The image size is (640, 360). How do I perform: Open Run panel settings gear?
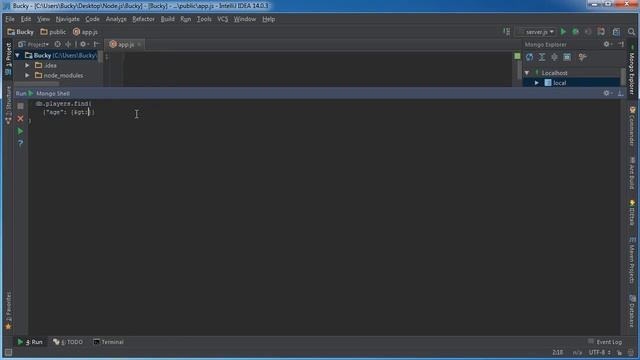click(607, 93)
